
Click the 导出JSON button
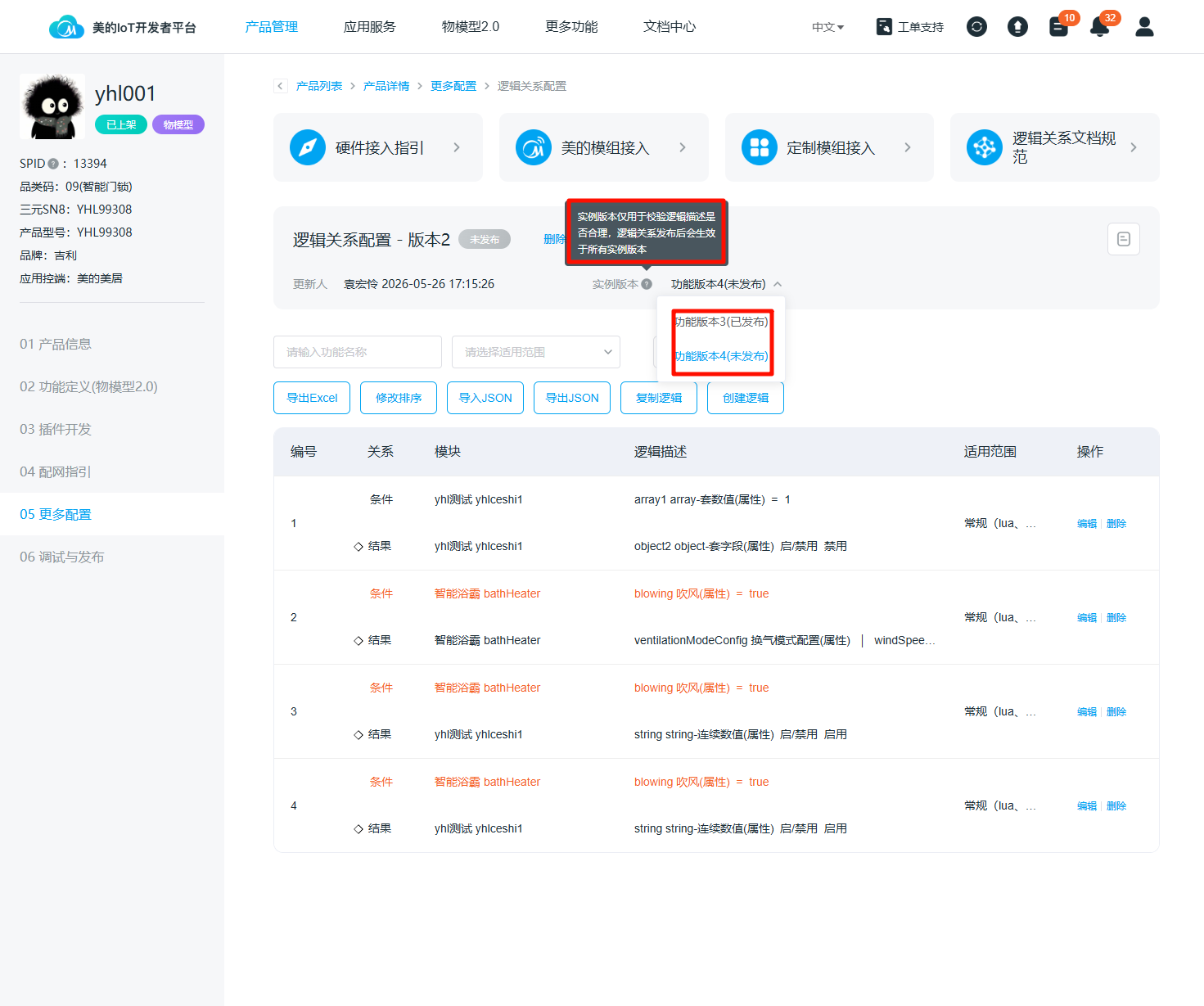coord(572,398)
